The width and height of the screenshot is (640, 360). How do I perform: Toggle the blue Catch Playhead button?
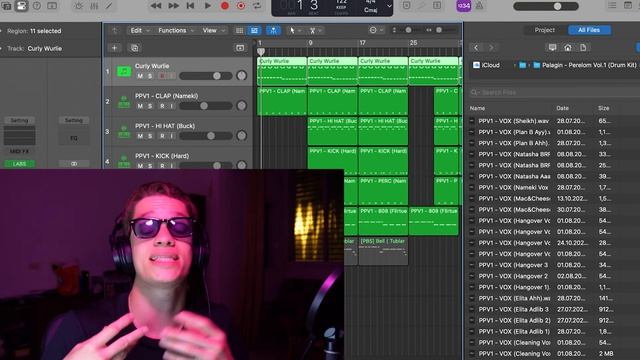273,31
